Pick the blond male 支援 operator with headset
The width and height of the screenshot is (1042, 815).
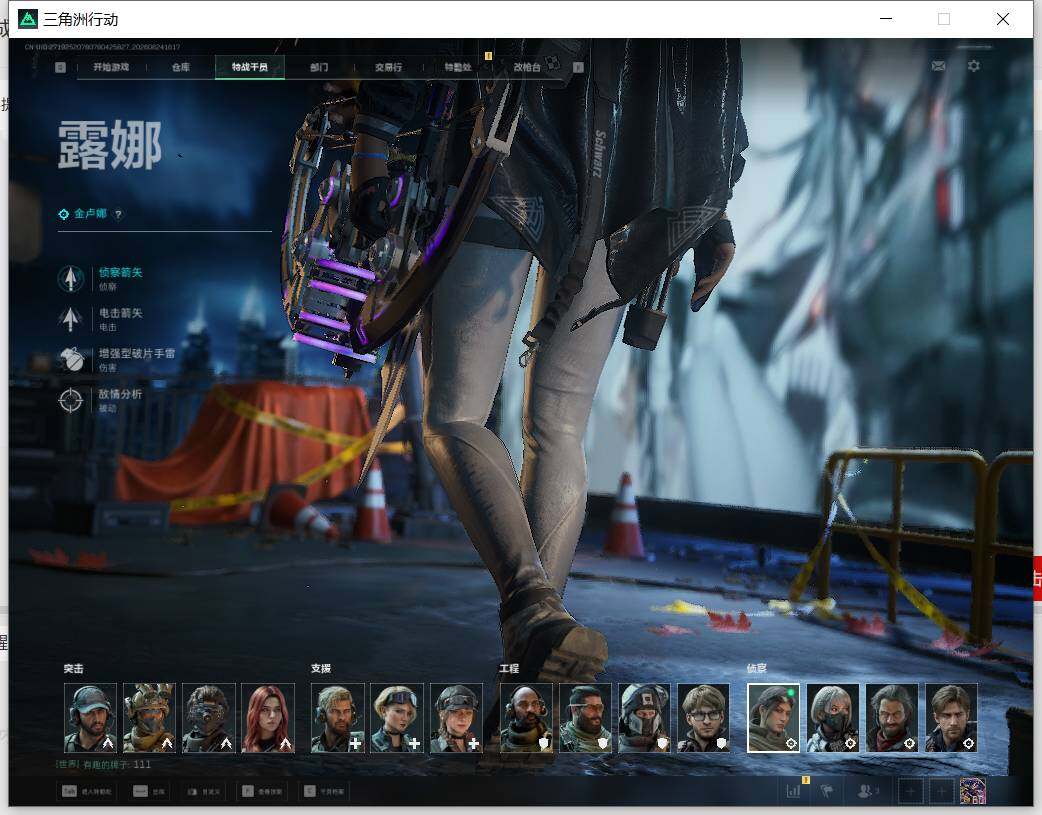(x=338, y=718)
